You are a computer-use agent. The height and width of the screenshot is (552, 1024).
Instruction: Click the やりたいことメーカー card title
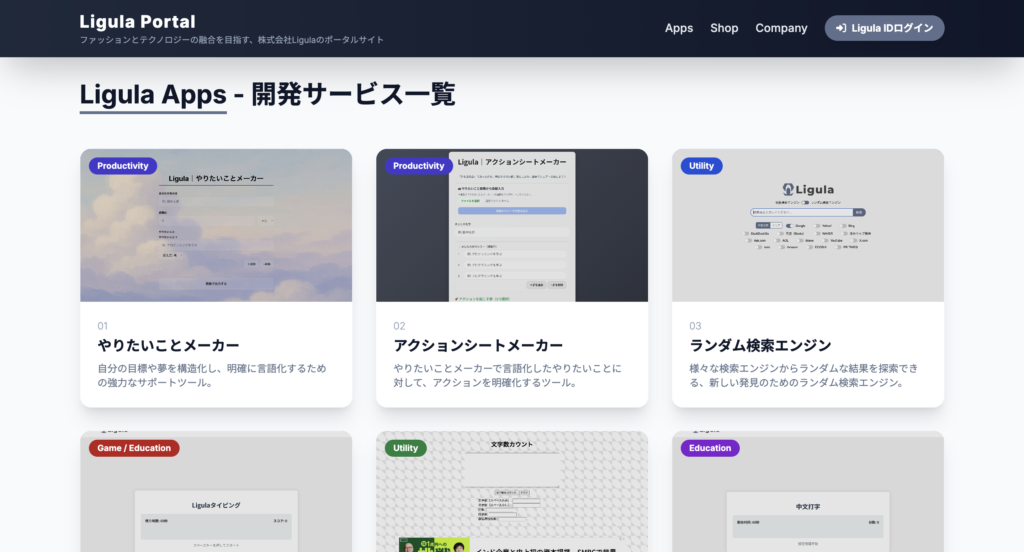pos(168,345)
